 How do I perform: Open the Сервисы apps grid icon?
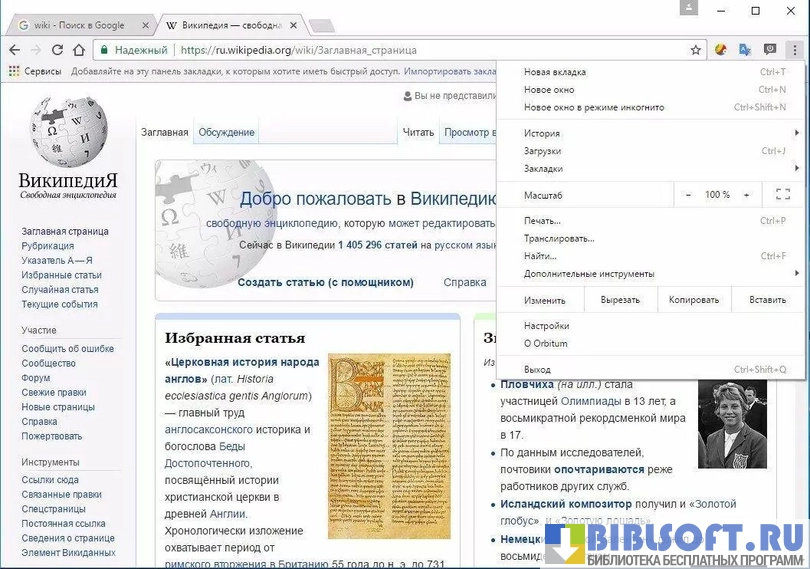tap(14, 72)
